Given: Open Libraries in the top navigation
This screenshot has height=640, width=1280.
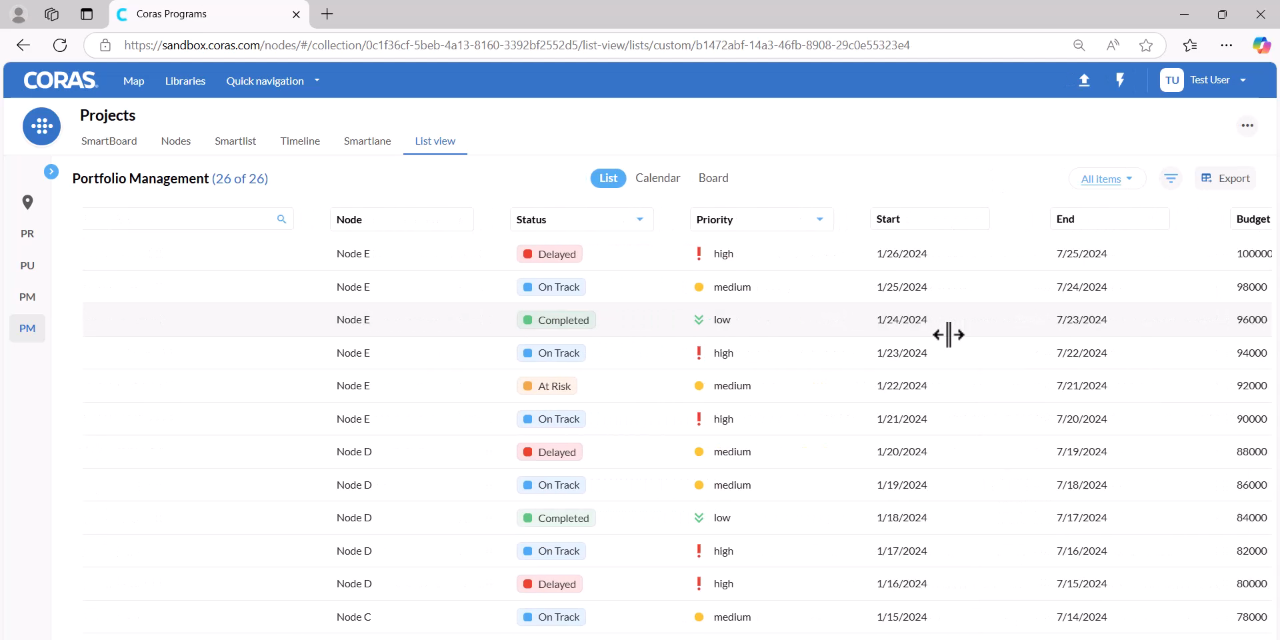Looking at the screenshot, I should click(185, 81).
